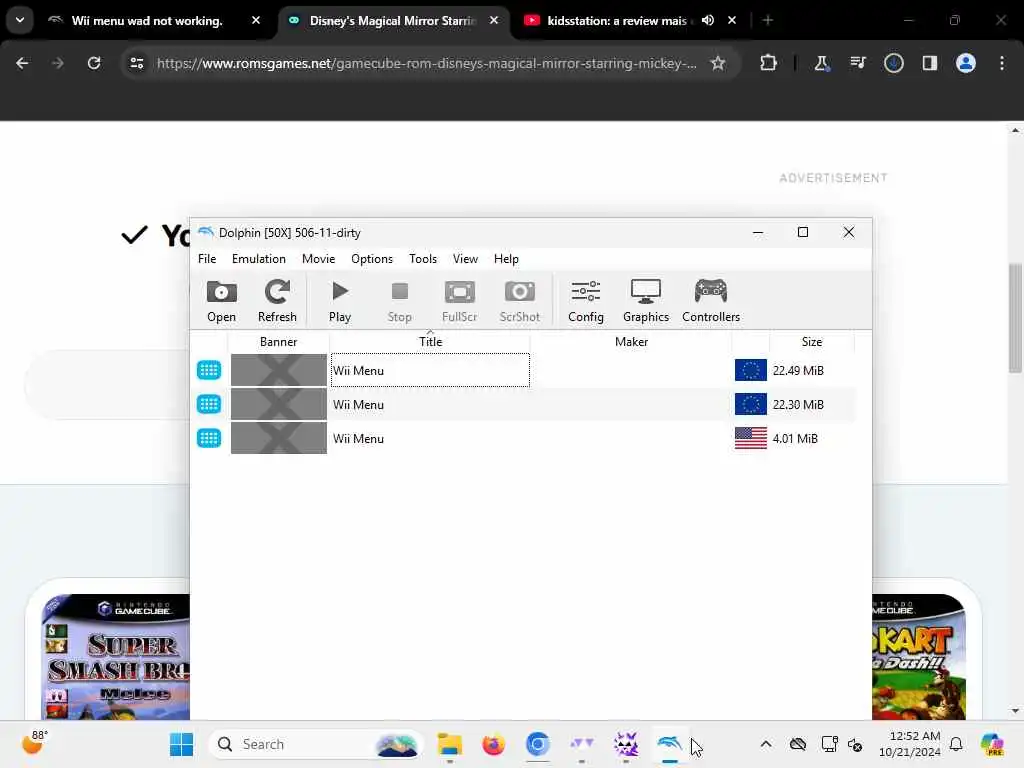Go back in the browser
The image size is (1024, 768).
(x=22, y=63)
